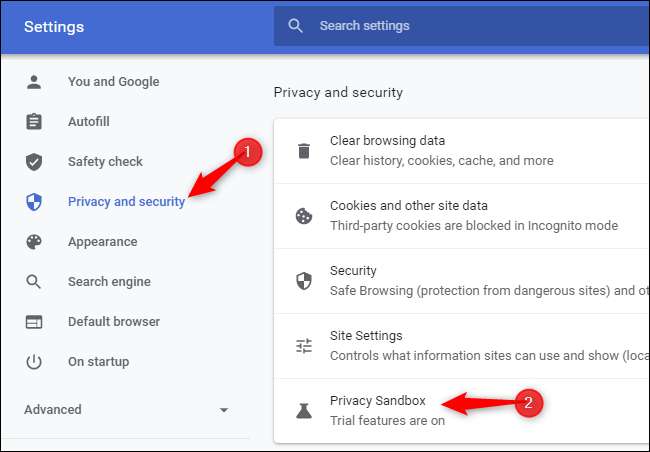Click the Autofill clipboard icon
This screenshot has height=452, width=650.
[x=34, y=122]
